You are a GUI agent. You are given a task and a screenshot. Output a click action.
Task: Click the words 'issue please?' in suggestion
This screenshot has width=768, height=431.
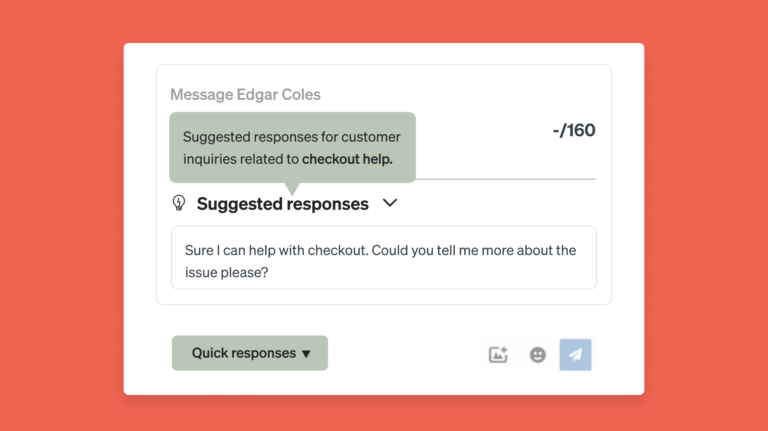227,272
